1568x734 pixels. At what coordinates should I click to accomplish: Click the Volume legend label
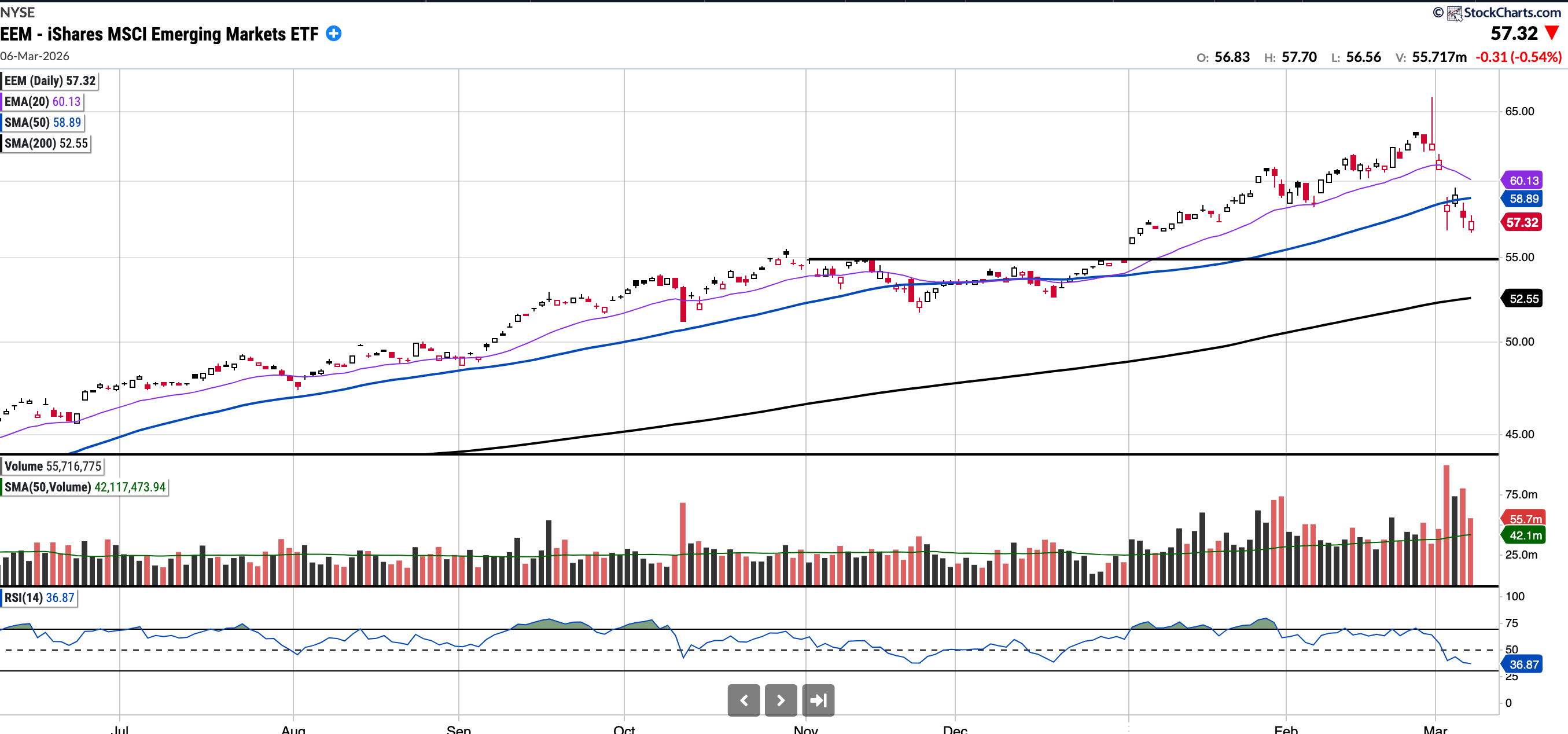[52, 466]
